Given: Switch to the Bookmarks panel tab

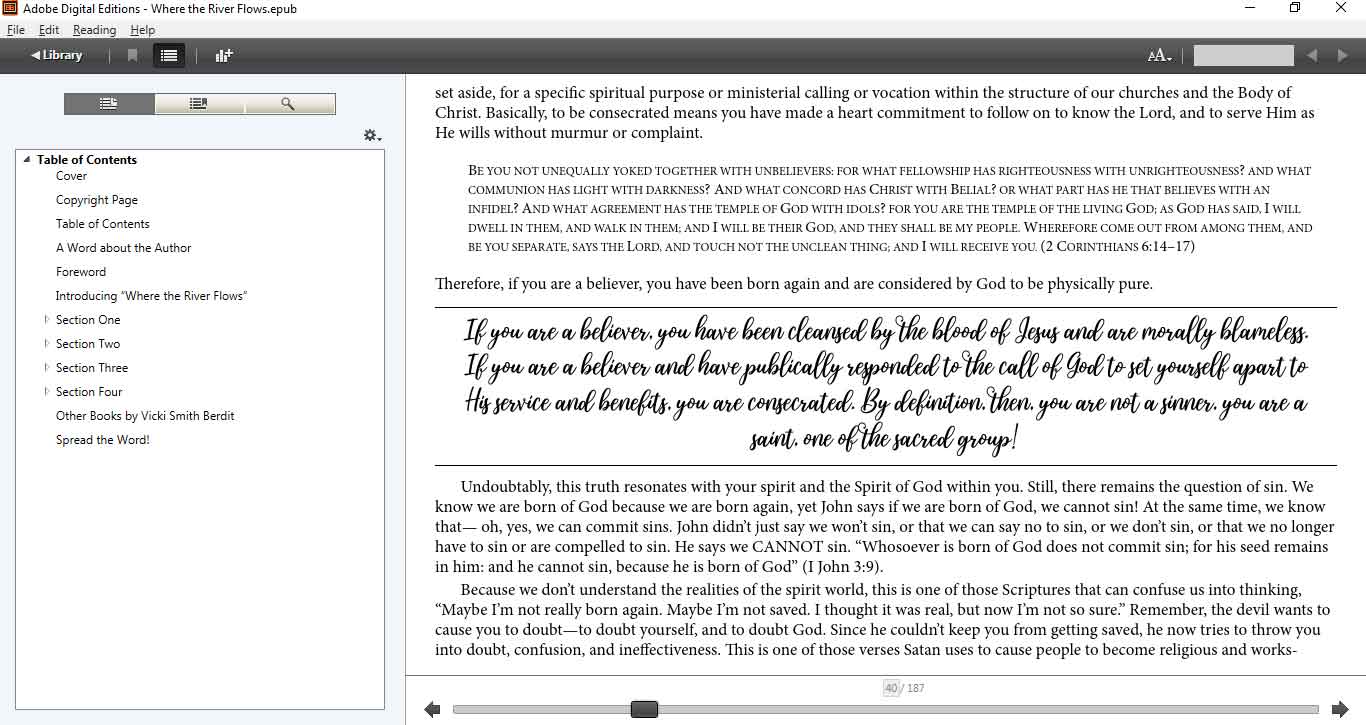Looking at the screenshot, I should (199, 104).
